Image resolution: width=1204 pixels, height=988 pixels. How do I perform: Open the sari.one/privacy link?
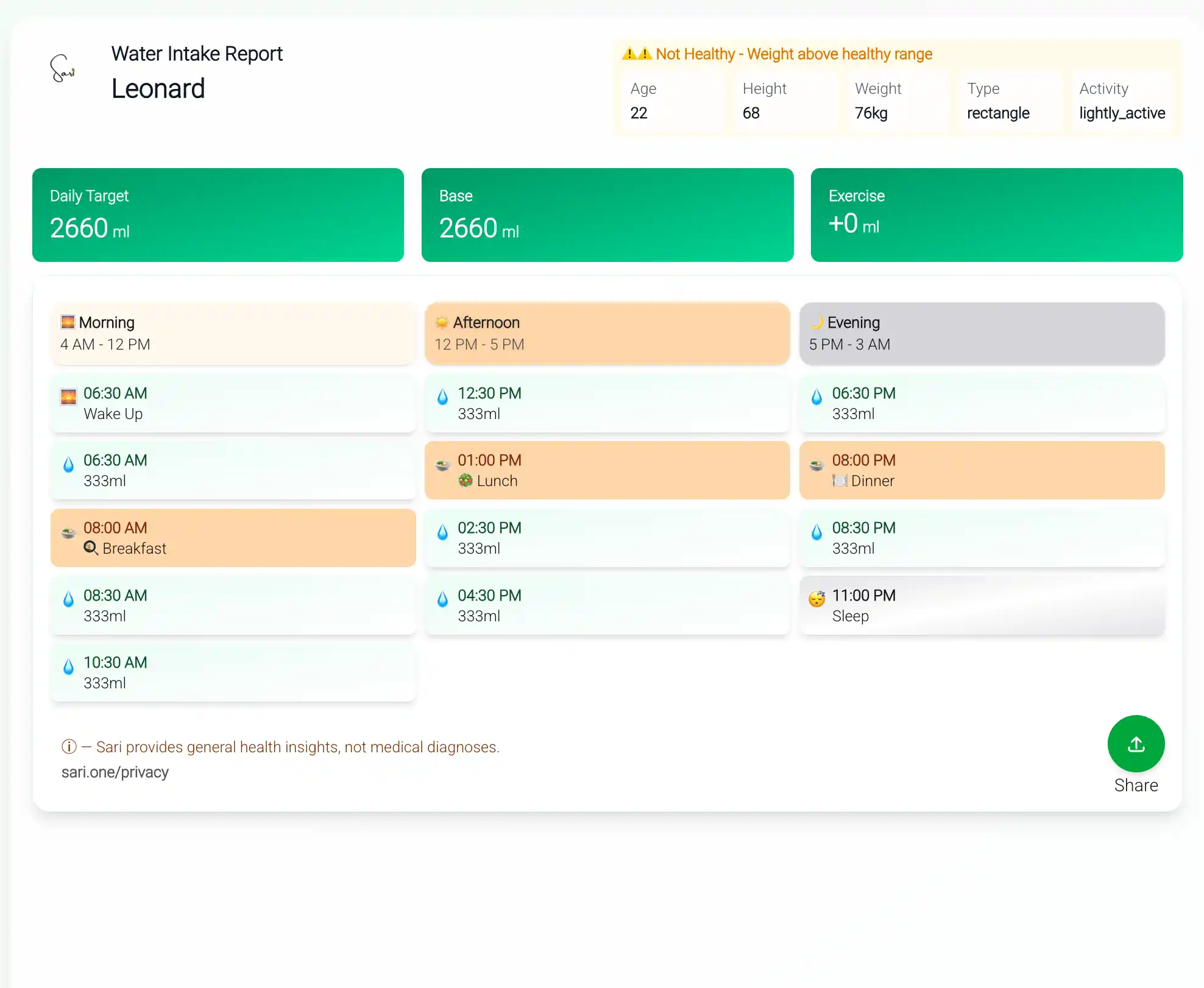(115, 772)
